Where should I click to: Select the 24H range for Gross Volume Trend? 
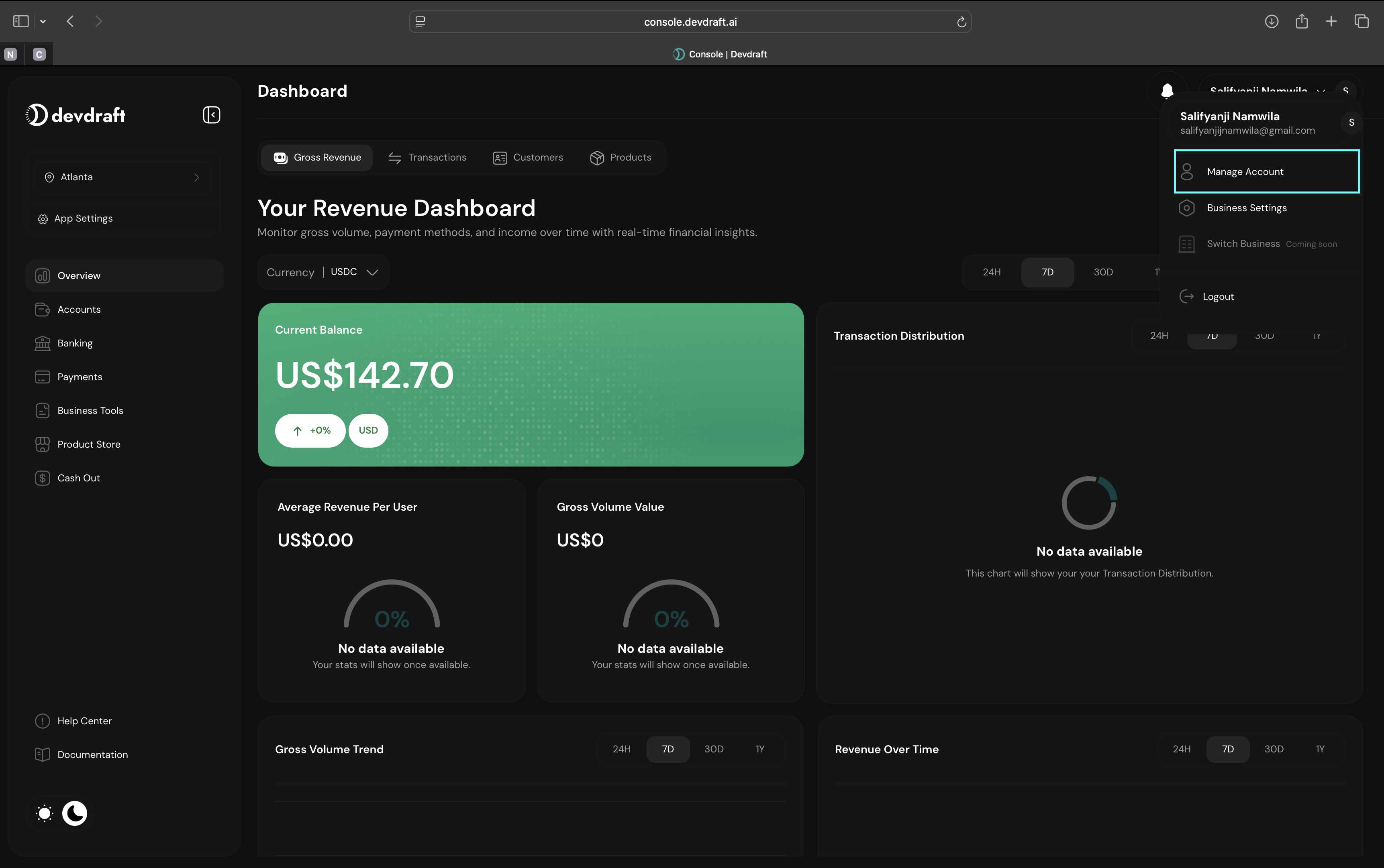pyautogui.click(x=621, y=749)
